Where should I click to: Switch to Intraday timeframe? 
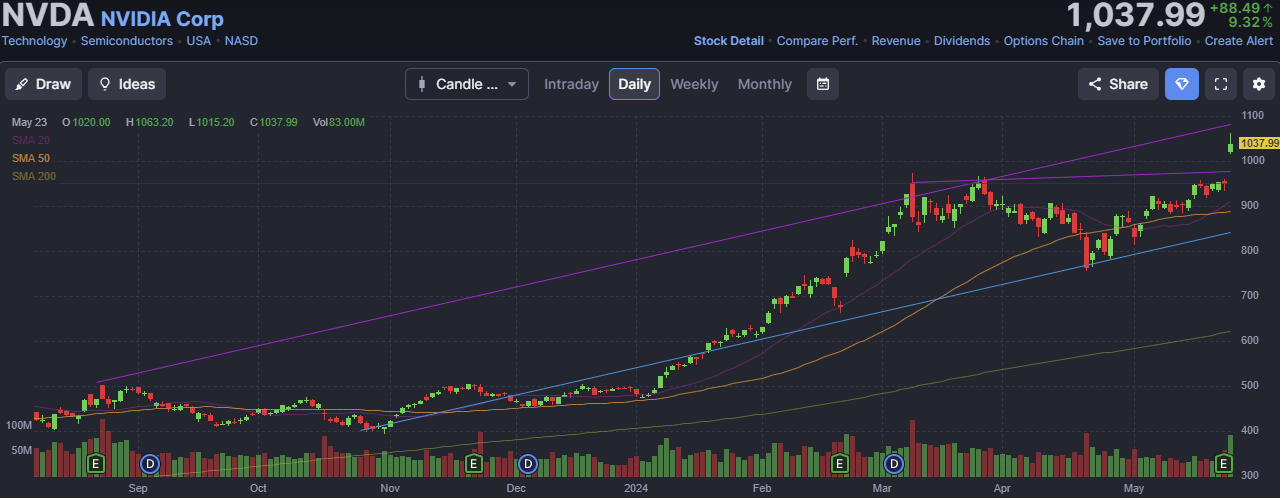click(571, 84)
